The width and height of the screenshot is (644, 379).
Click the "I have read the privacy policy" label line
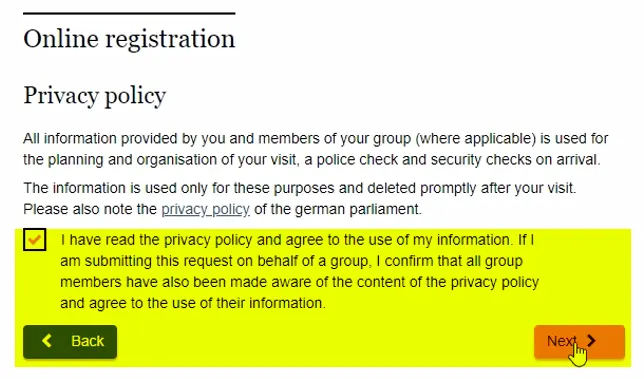pyautogui.click(x=297, y=240)
